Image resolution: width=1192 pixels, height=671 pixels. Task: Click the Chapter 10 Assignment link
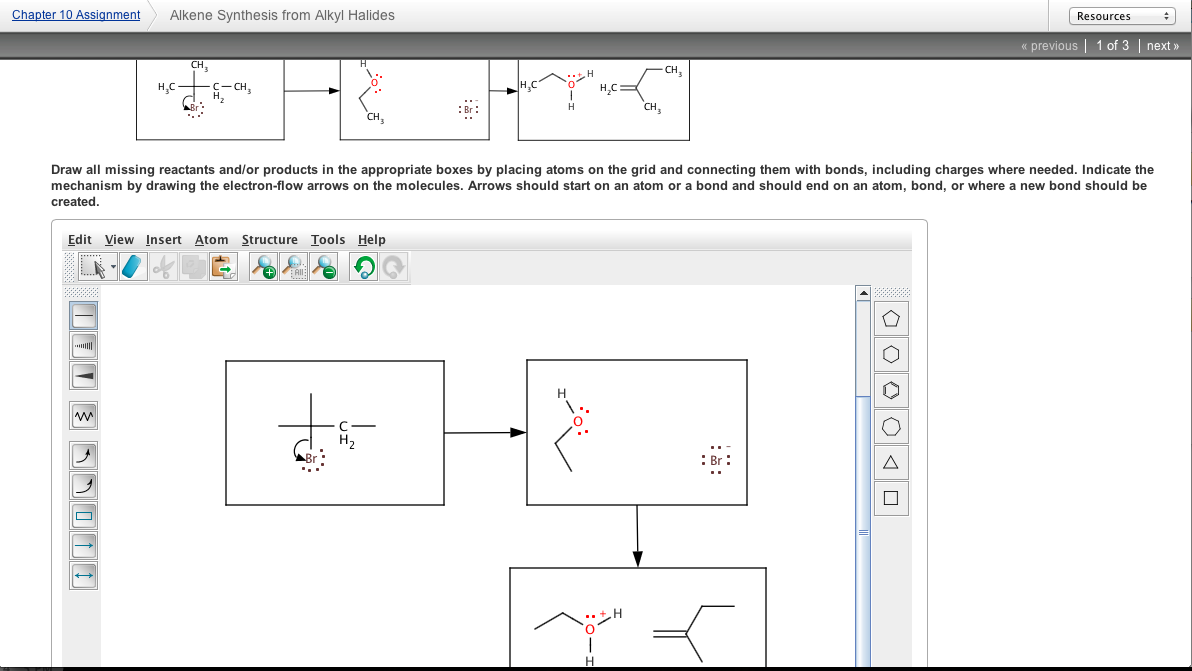pos(76,14)
